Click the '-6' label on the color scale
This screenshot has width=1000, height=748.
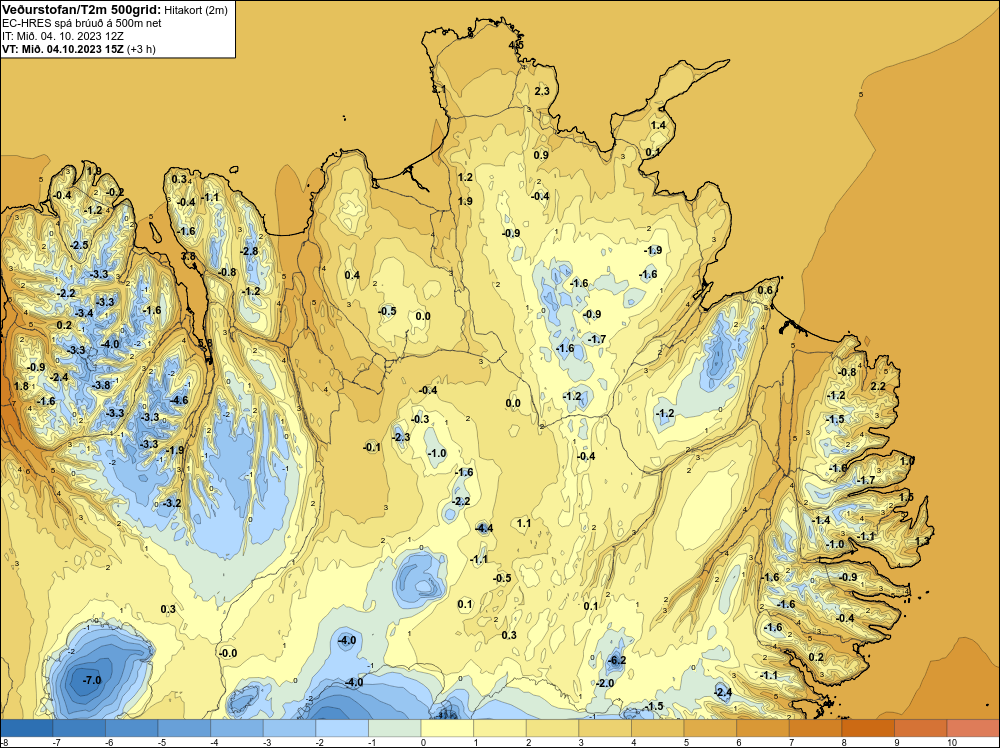coord(109,742)
